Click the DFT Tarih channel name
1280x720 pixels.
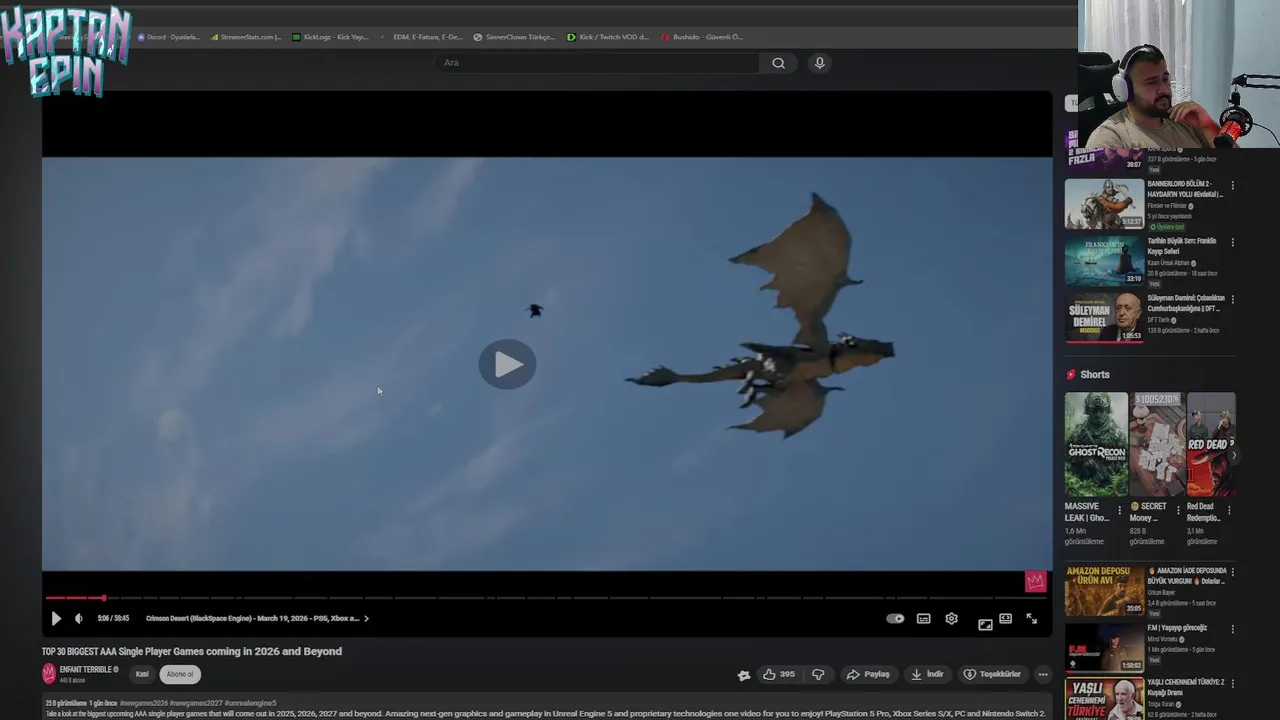[1159, 320]
